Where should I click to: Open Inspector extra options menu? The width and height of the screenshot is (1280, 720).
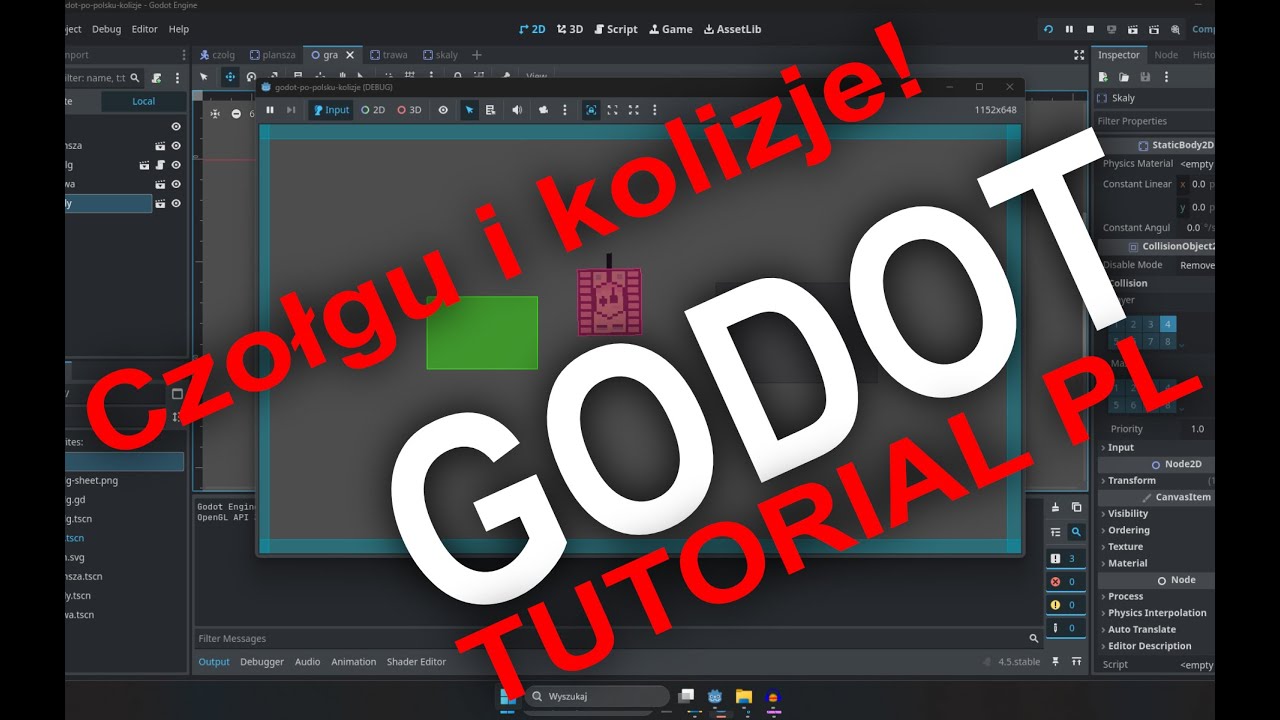coord(1166,77)
